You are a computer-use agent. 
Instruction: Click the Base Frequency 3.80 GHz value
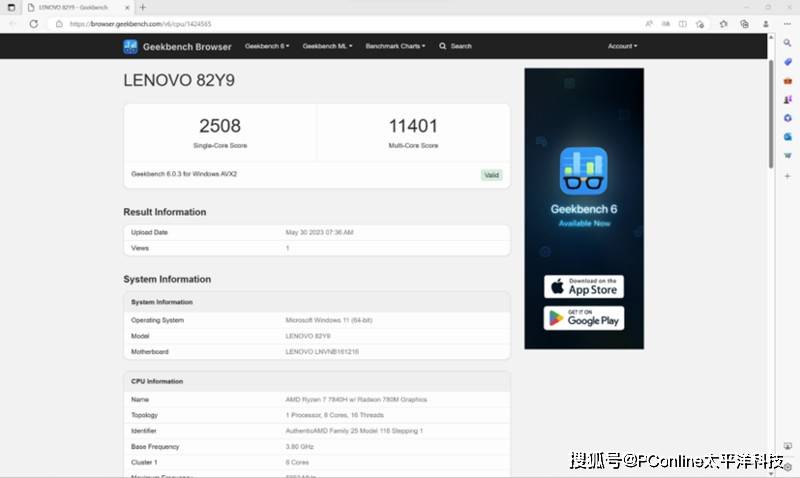point(299,447)
